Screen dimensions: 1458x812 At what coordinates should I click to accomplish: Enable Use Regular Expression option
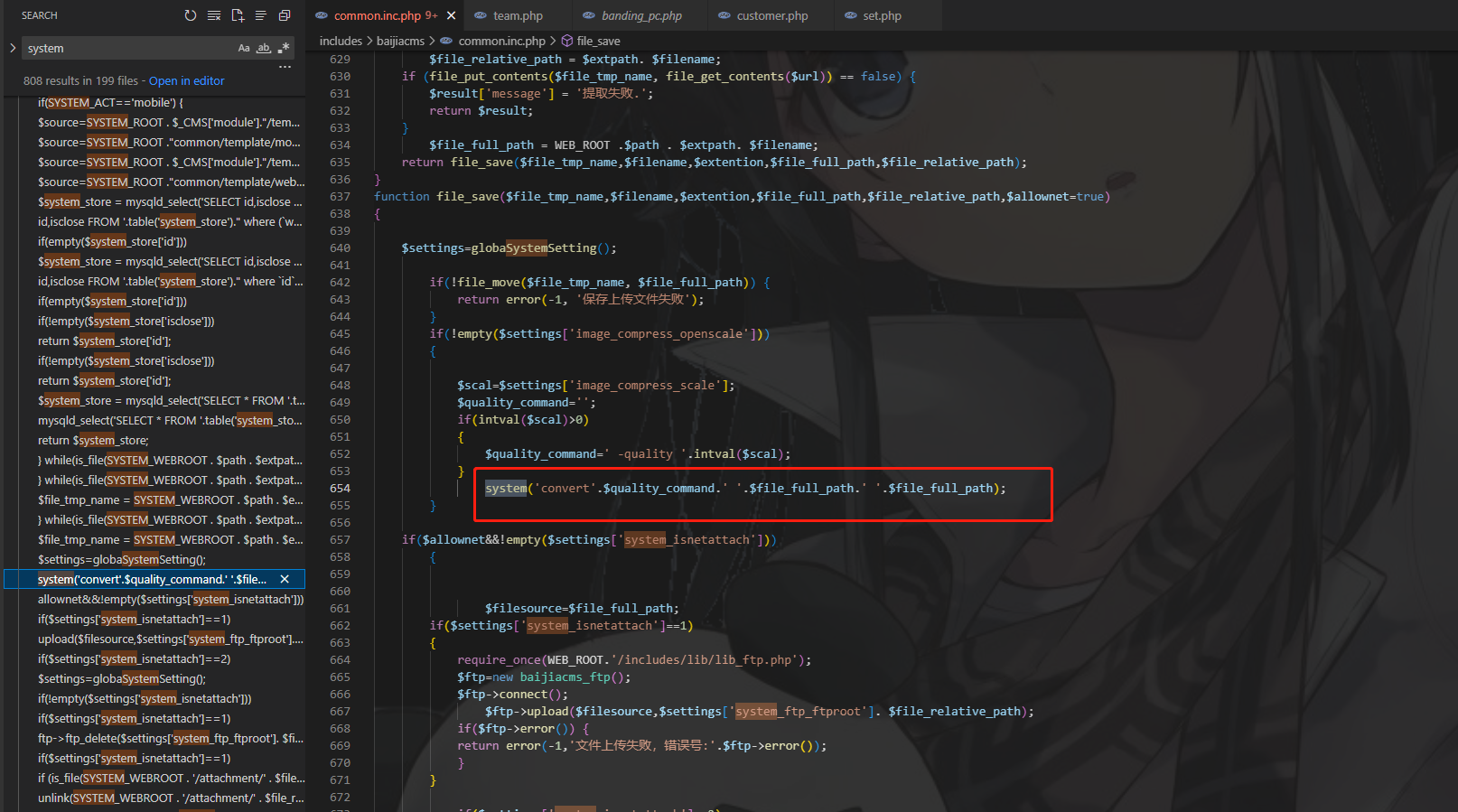(x=284, y=48)
